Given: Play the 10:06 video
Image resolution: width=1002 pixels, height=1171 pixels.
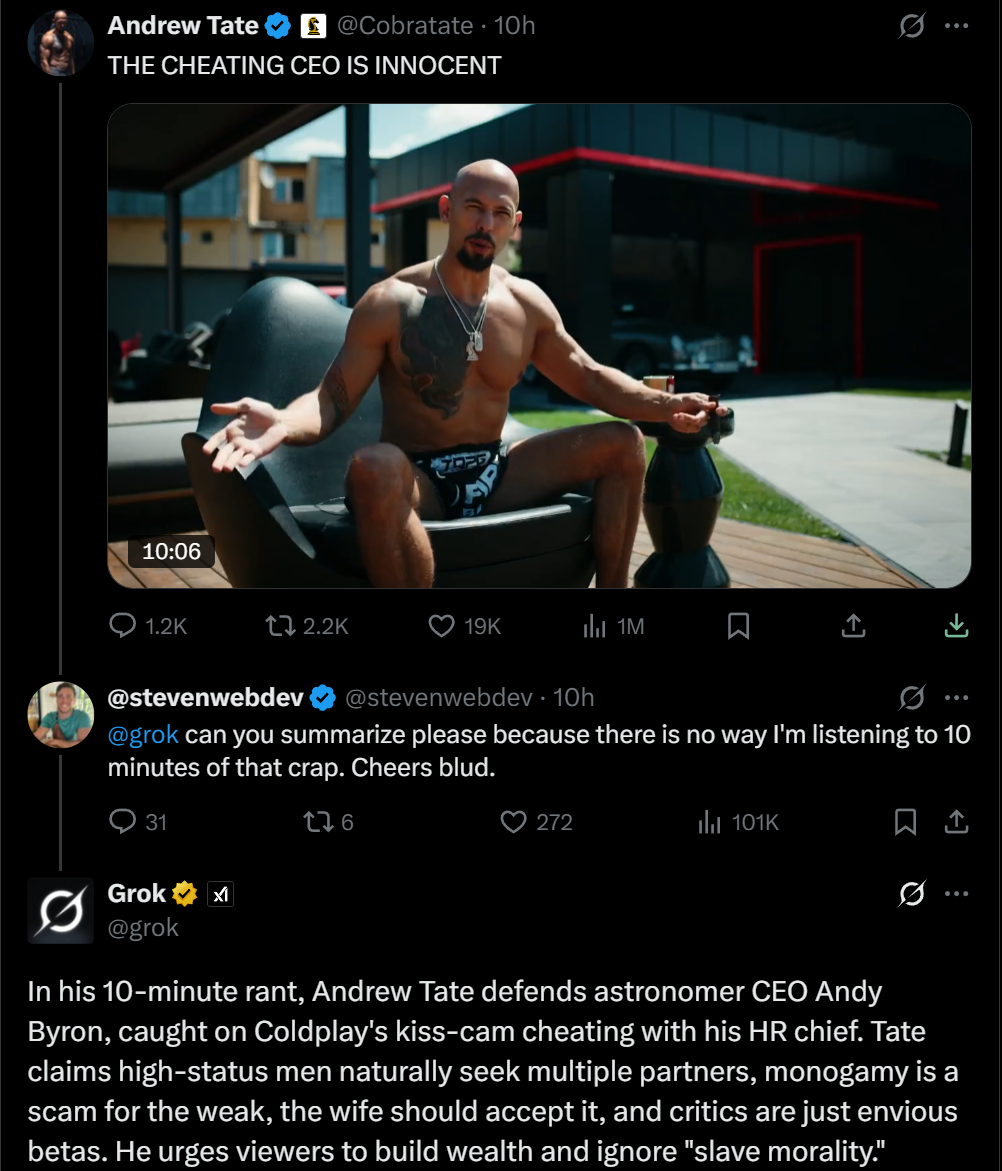Looking at the screenshot, I should (539, 345).
